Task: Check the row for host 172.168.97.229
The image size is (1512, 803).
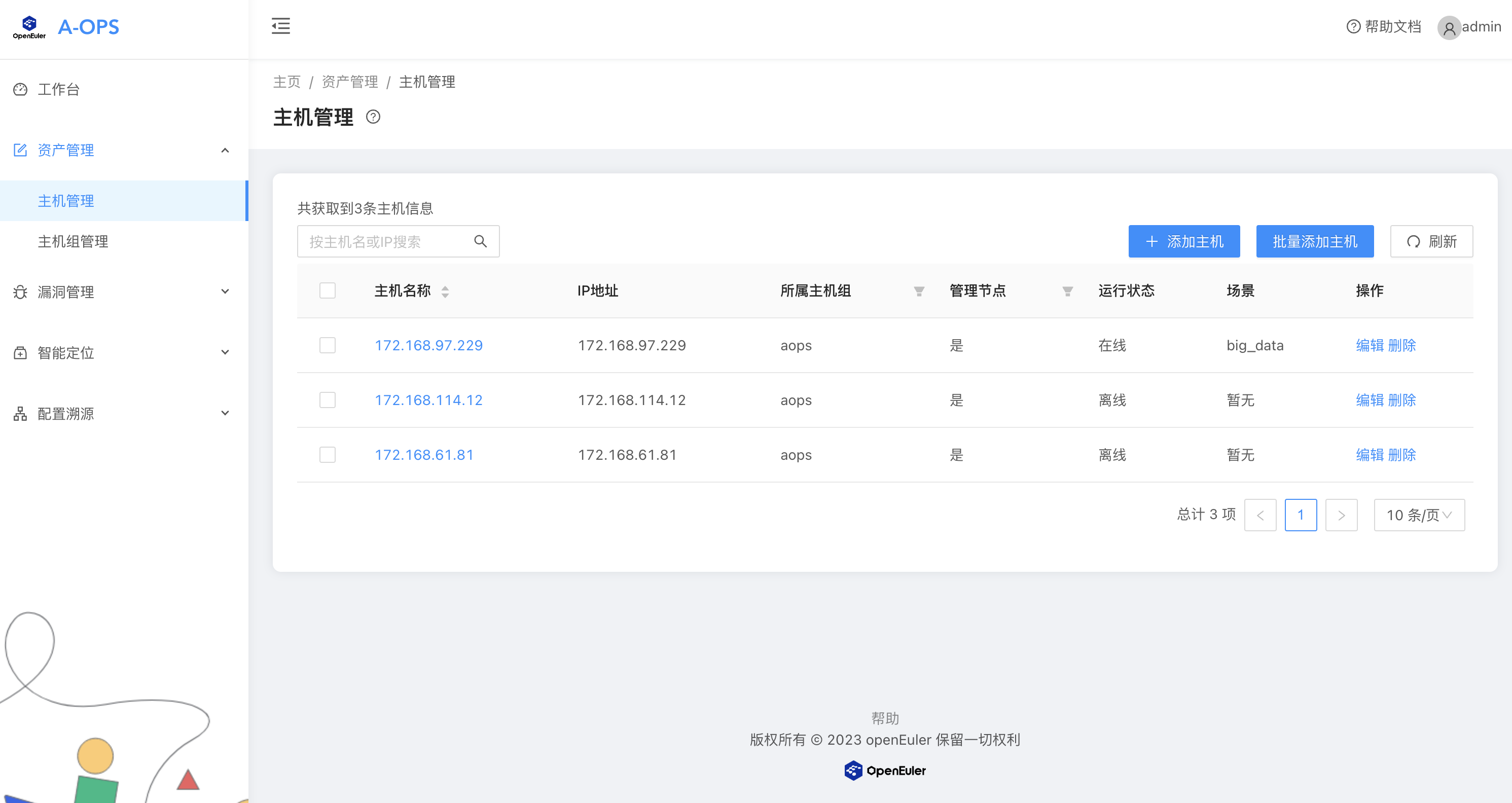Action: point(327,345)
